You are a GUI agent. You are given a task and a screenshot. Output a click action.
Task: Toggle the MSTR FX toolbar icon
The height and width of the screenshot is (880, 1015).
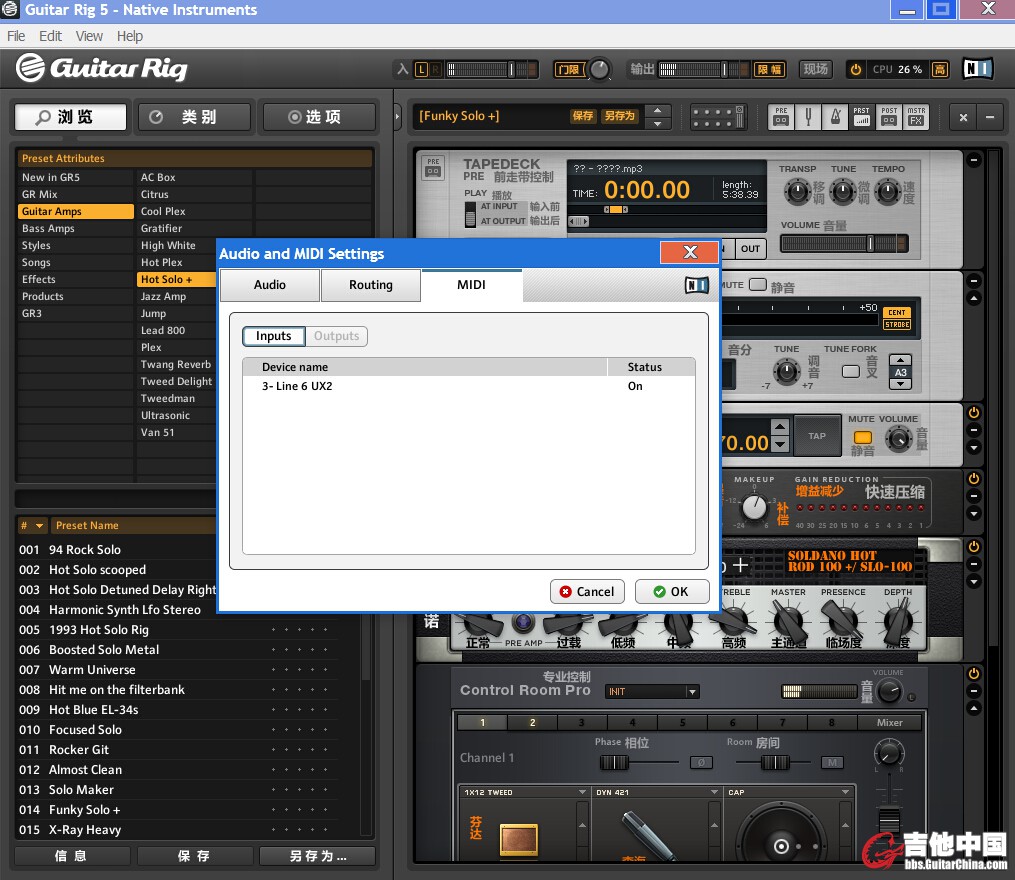[x=916, y=117]
